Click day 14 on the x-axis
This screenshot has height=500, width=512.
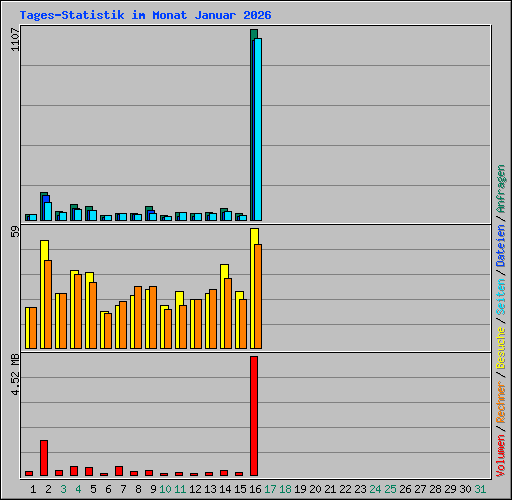(225, 489)
